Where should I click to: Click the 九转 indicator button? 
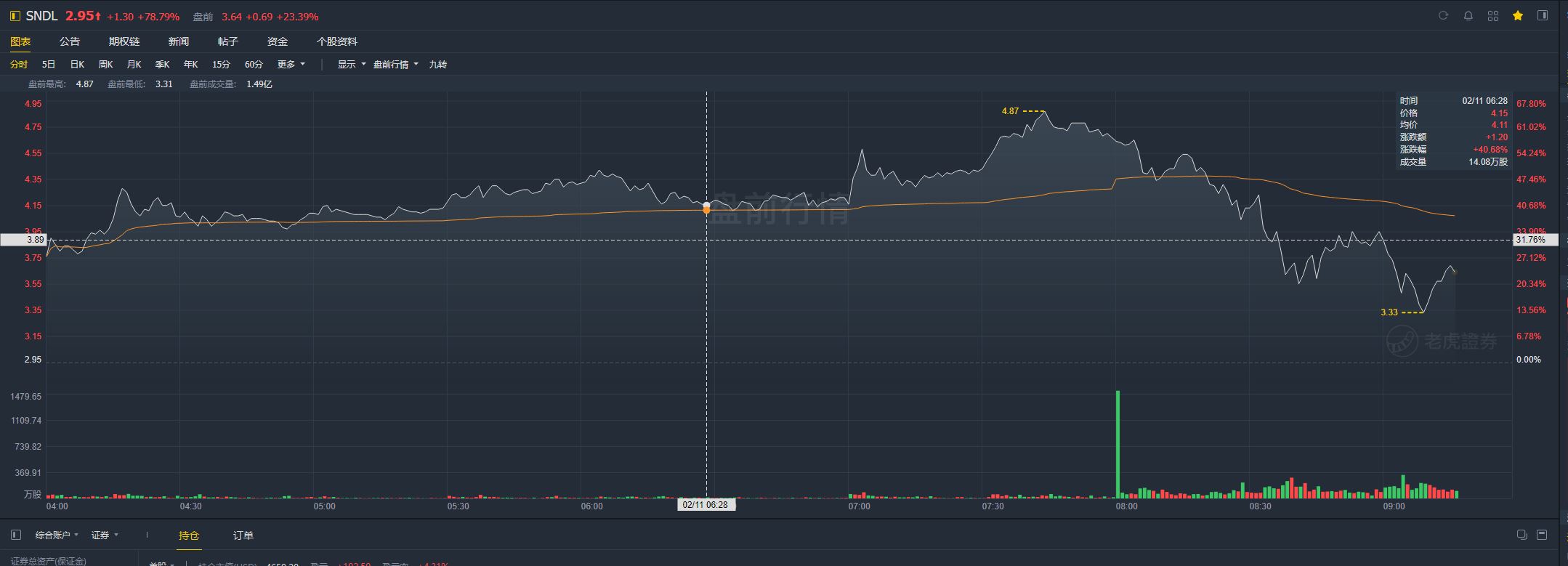437,65
